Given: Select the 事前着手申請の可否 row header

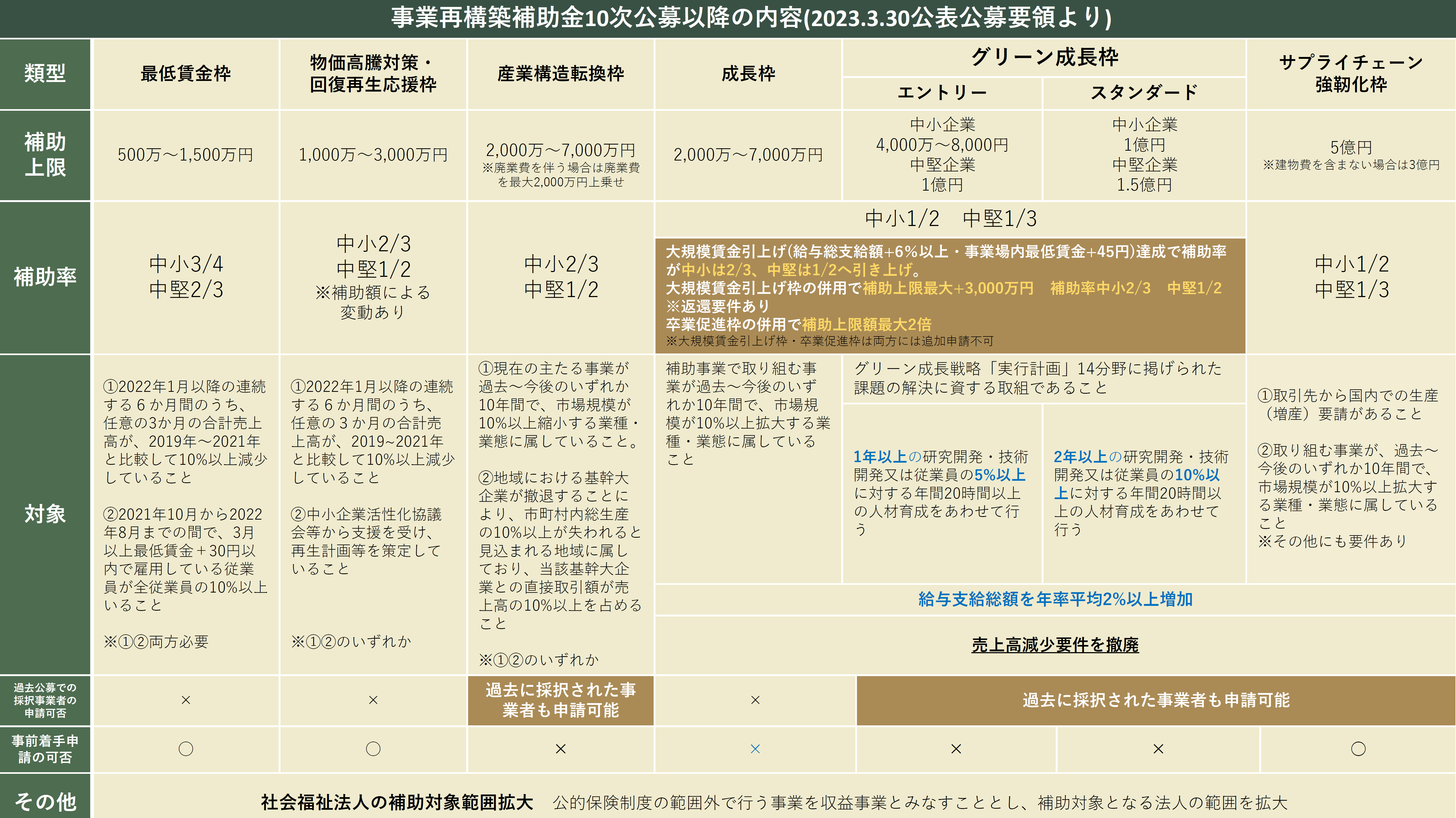Looking at the screenshot, I should point(45,749).
